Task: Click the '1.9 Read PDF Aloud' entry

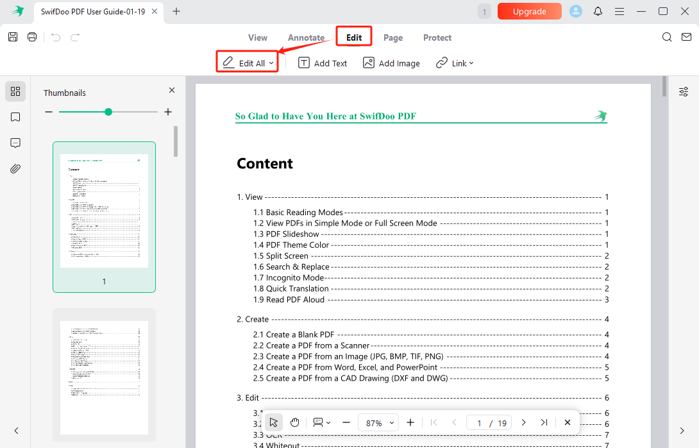Action: (x=289, y=300)
